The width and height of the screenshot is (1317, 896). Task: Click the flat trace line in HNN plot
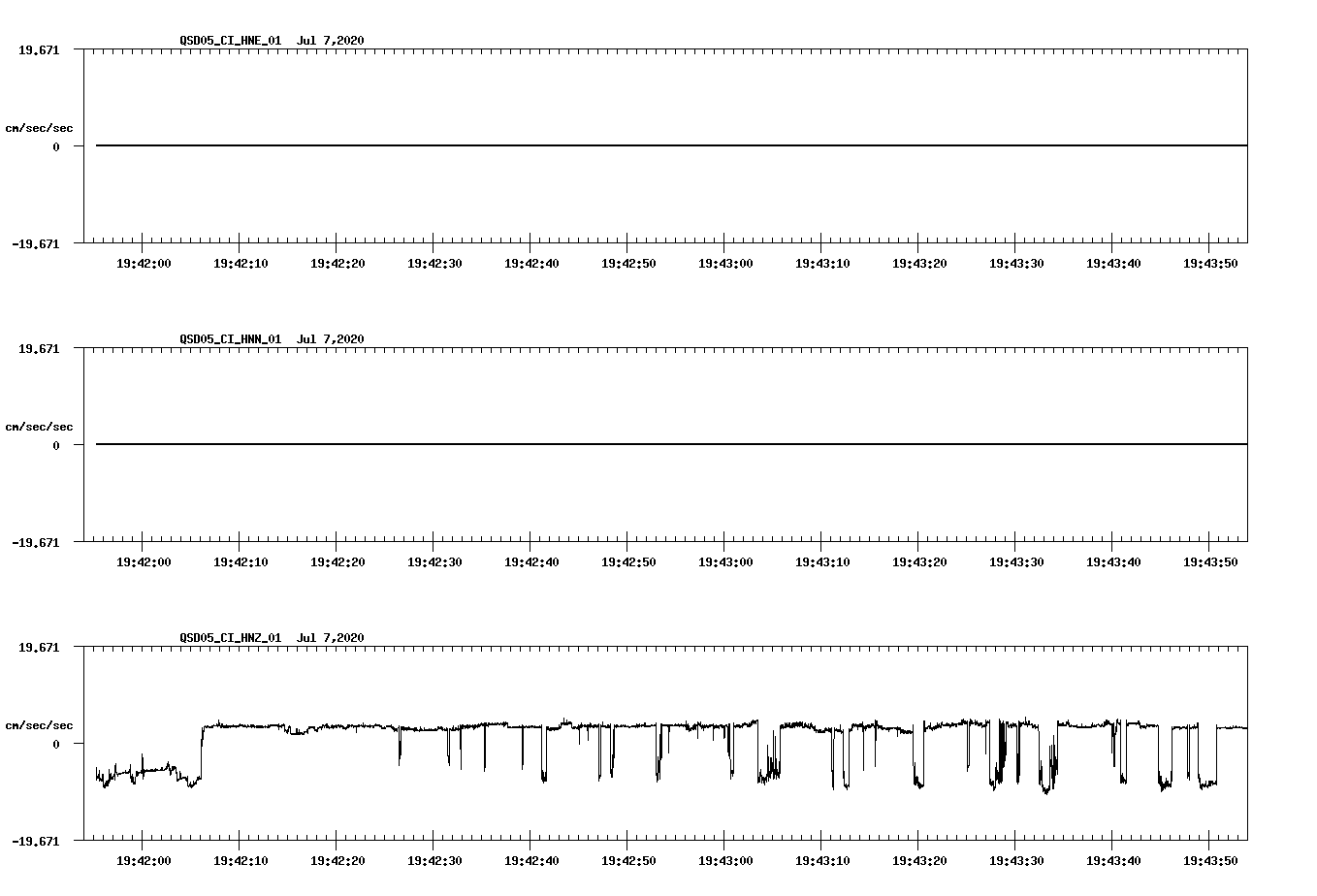pyautogui.click(x=671, y=444)
